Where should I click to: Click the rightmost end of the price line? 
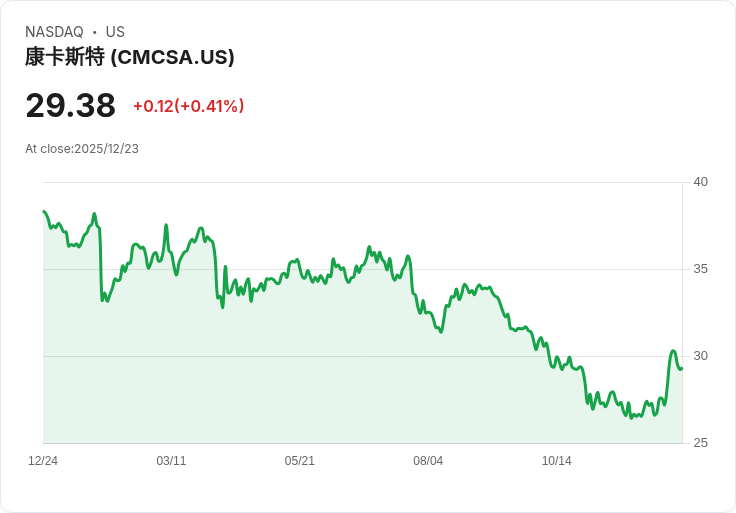tap(681, 368)
